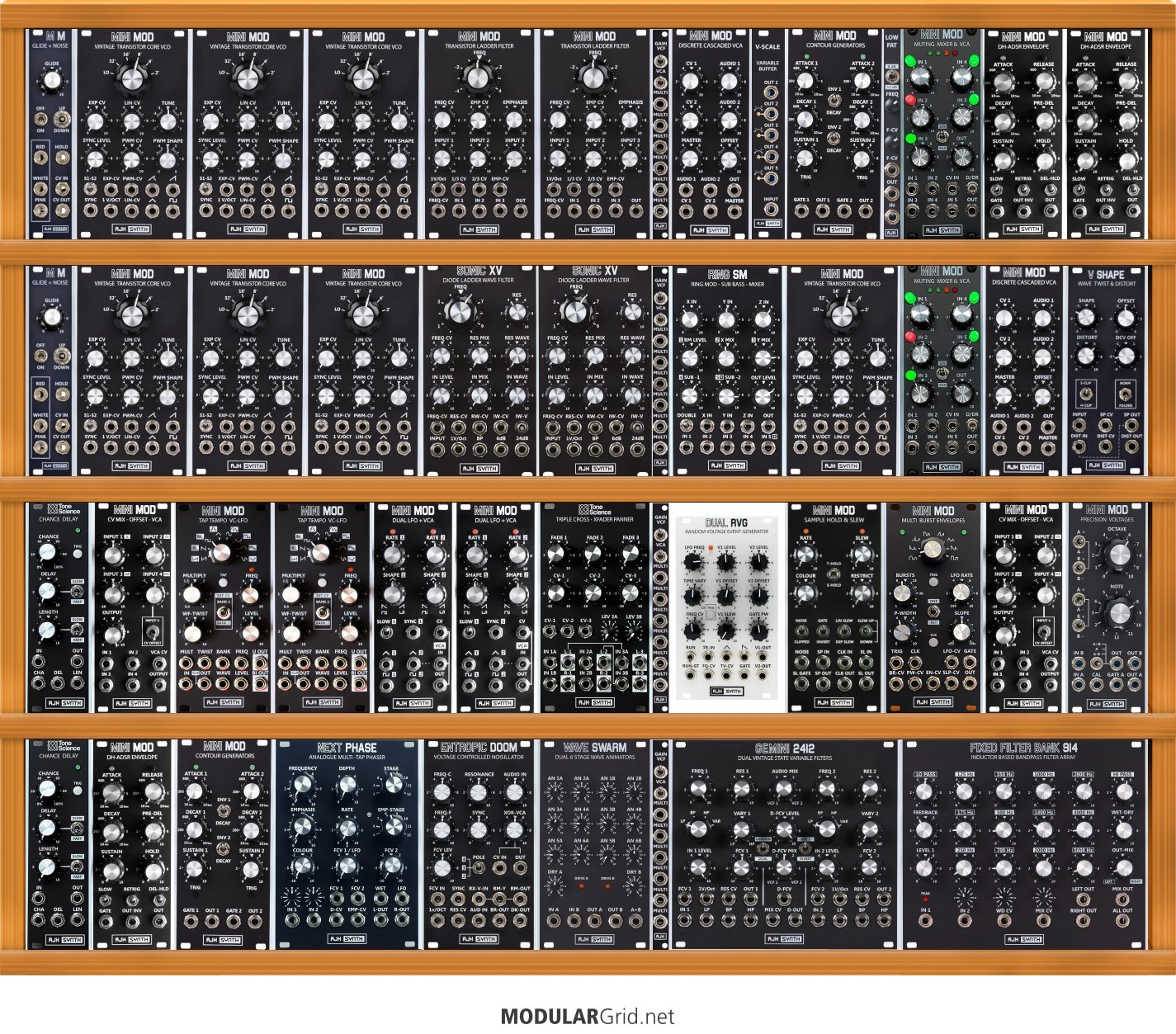Viewport: 1176px width, 1034px height.
Task: Click the AUDIO MIX knob on Gemini 2412
Action: tap(785, 789)
